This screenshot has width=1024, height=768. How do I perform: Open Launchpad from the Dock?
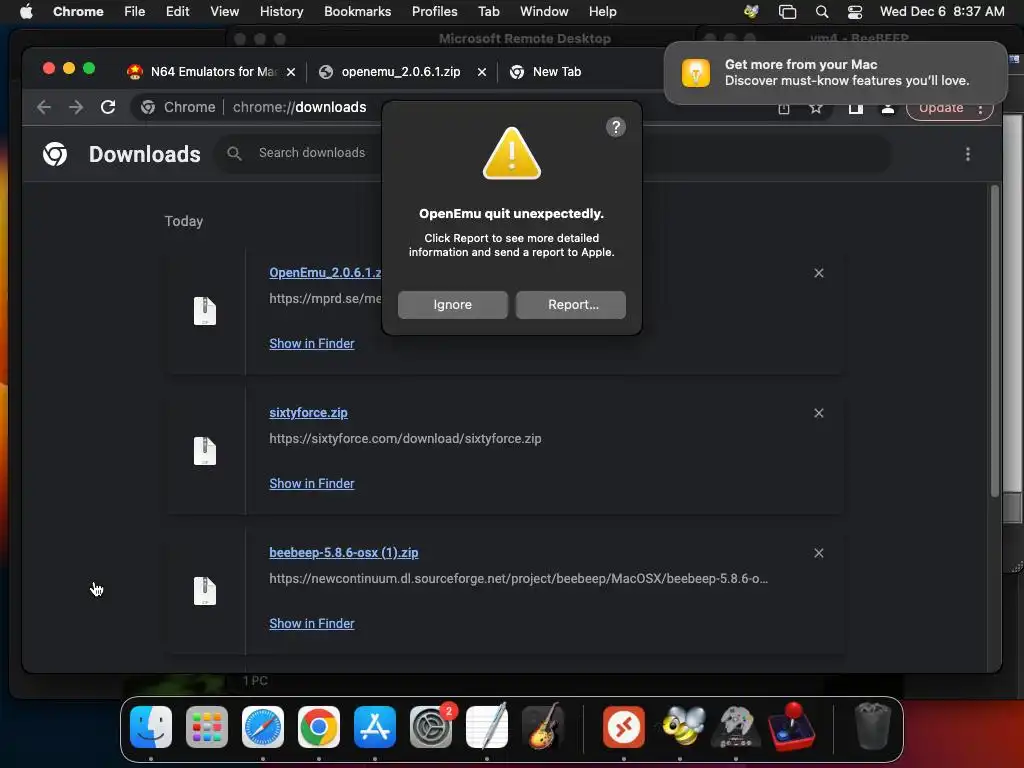coord(207,727)
